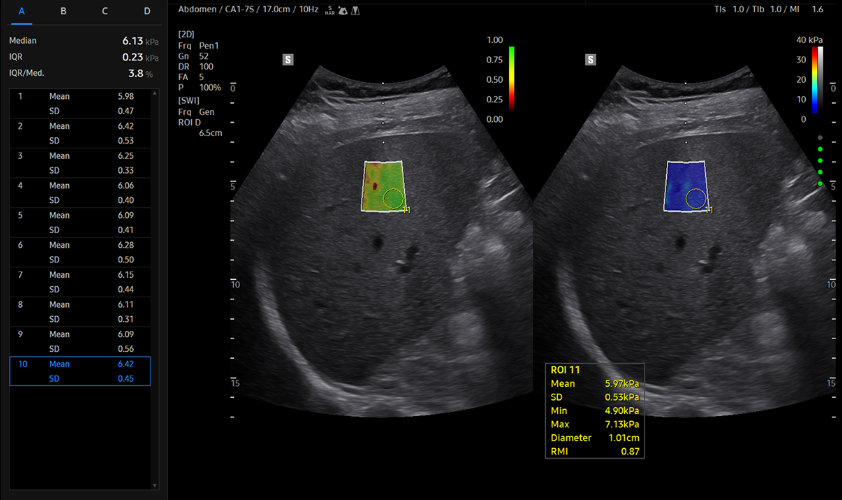Click the lowest green indicator dot on the right
This screenshot has width=842, height=500.
(820, 183)
